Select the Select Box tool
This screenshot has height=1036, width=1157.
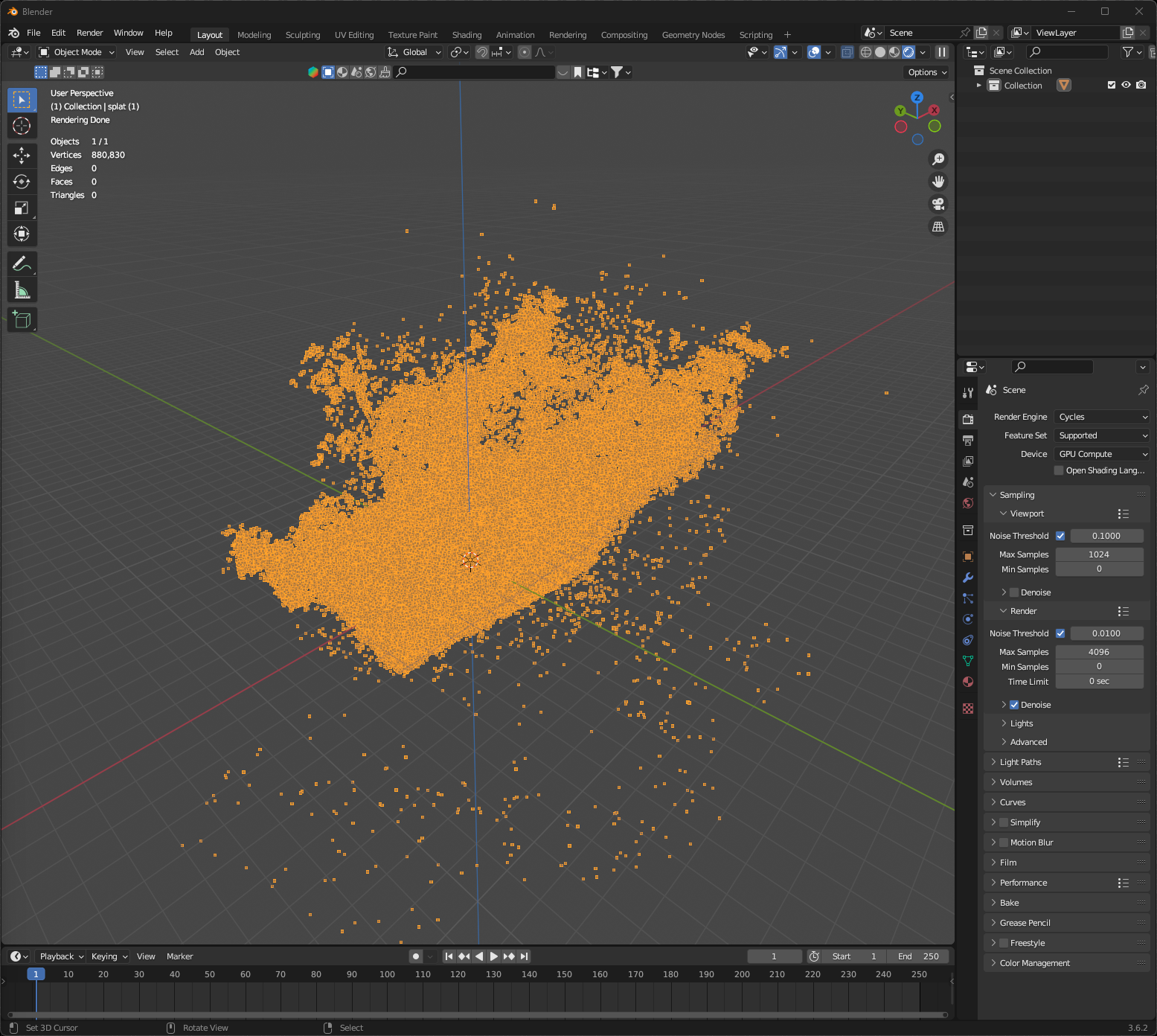pos(22,100)
